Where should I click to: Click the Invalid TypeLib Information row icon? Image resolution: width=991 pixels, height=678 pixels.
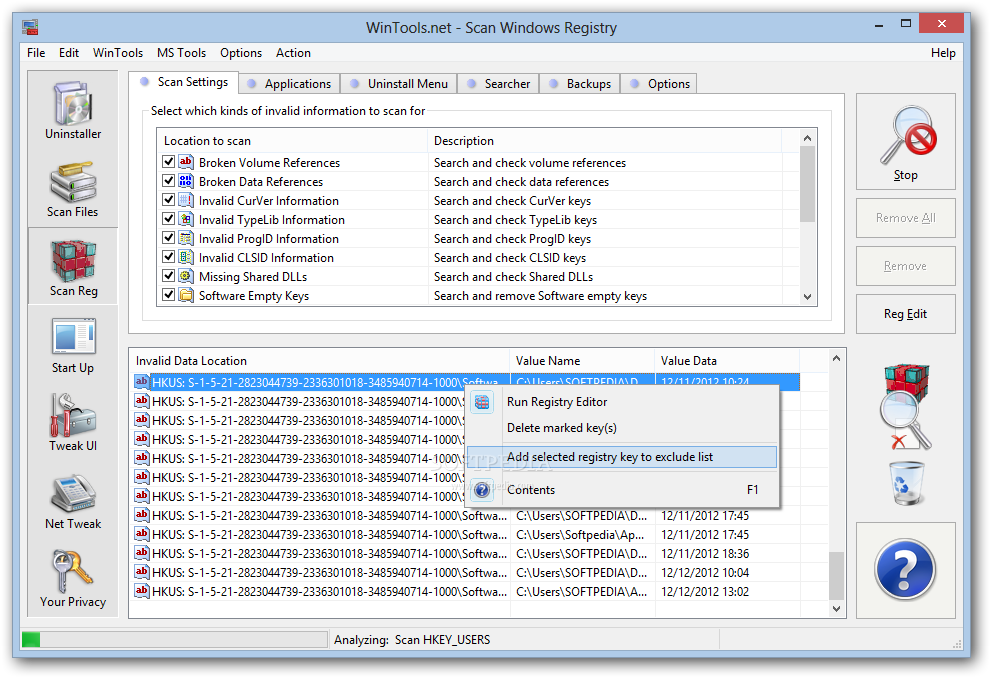pyautogui.click(x=186, y=219)
